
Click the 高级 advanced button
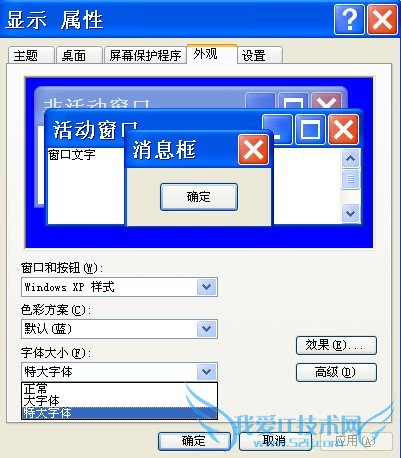[x=336, y=372]
